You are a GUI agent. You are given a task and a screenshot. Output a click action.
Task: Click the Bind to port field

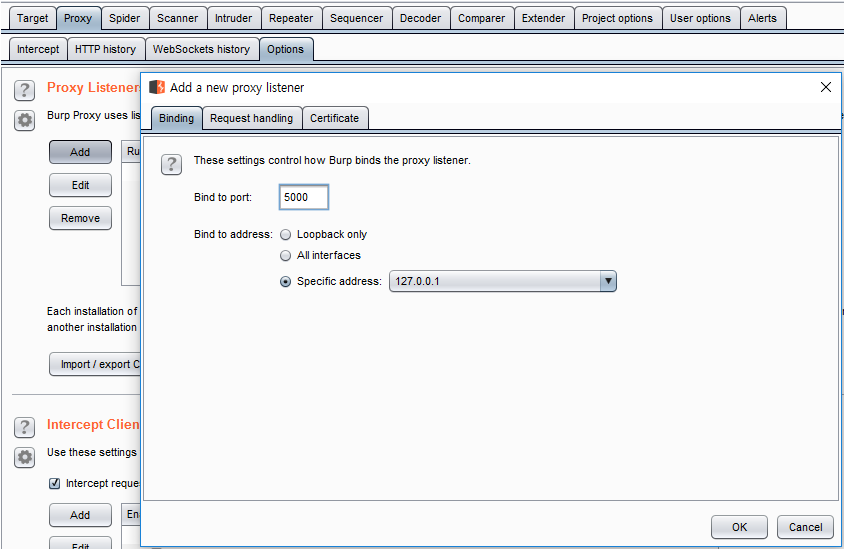click(303, 197)
